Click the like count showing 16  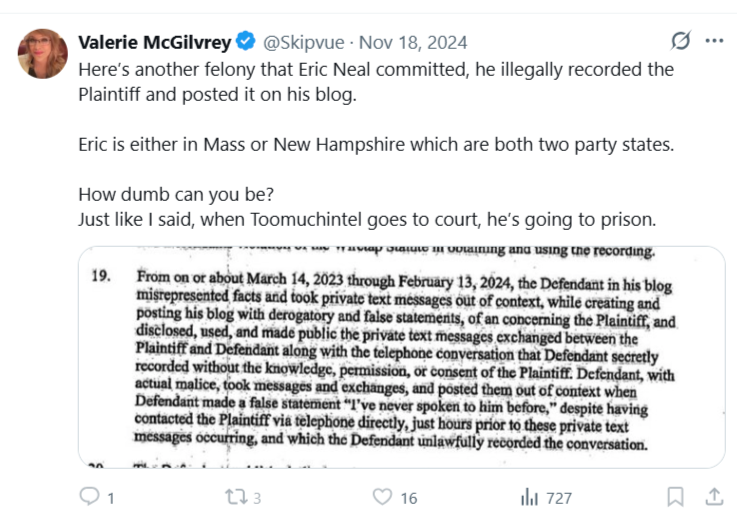(409, 497)
